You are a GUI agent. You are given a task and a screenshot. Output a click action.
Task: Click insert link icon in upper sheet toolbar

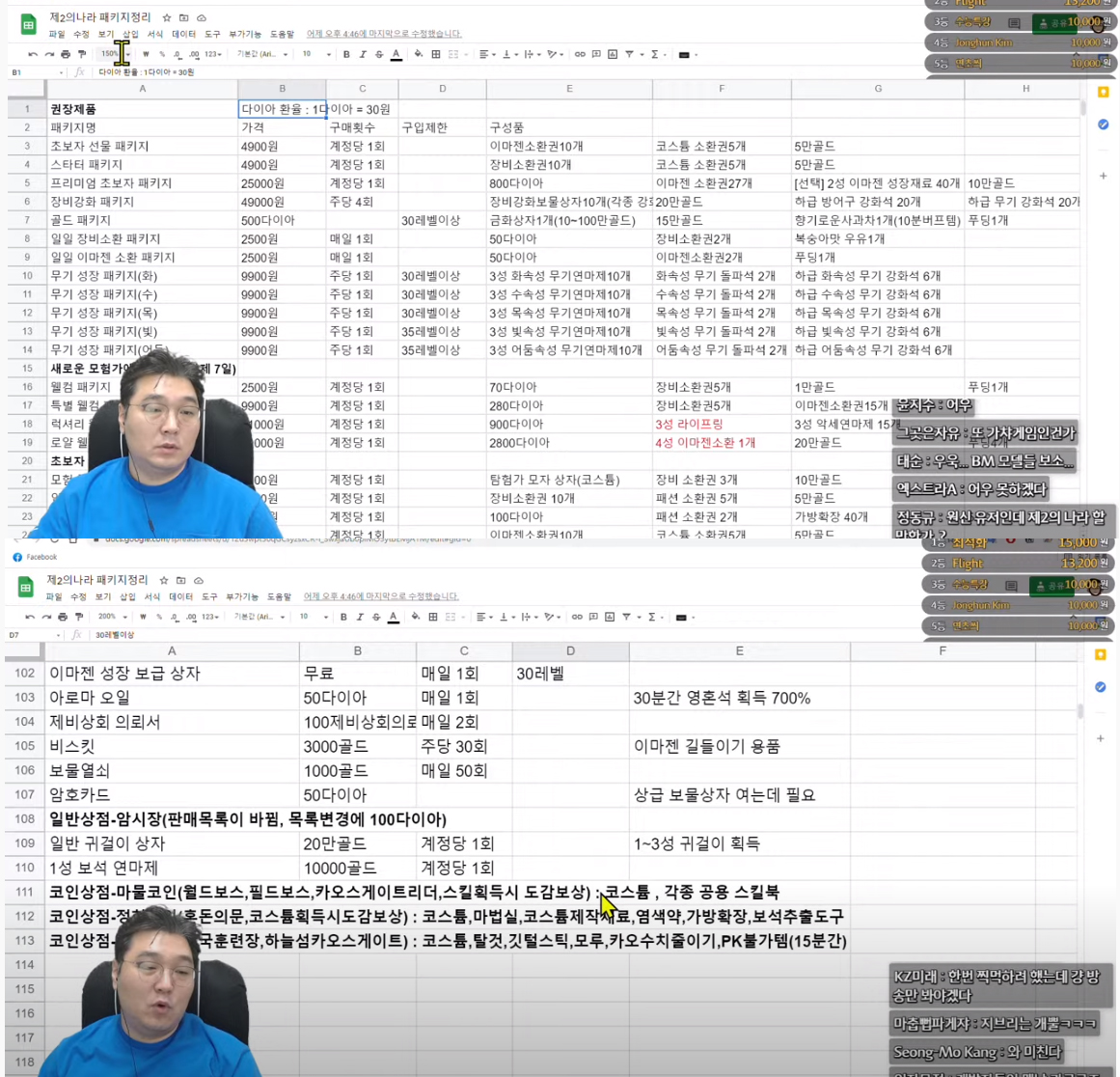coord(580,54)
